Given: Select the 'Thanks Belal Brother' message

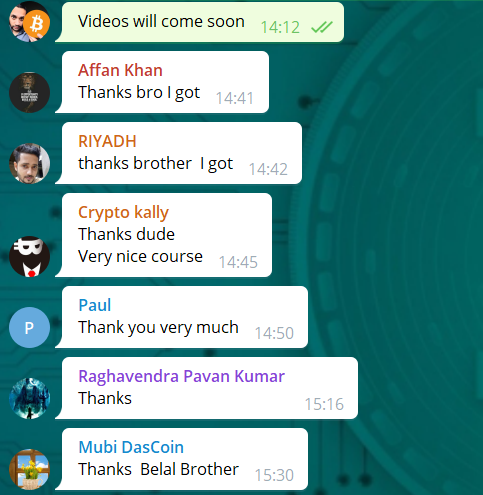Looking at the screenshot, I should pyautogui.click(x=182, y=459).
